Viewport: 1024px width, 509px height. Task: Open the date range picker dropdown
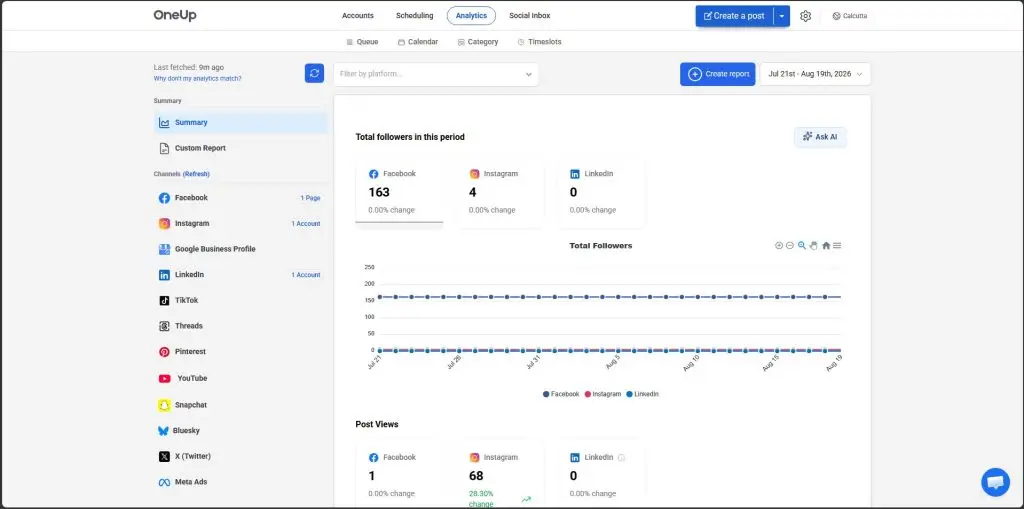[815, 74]
